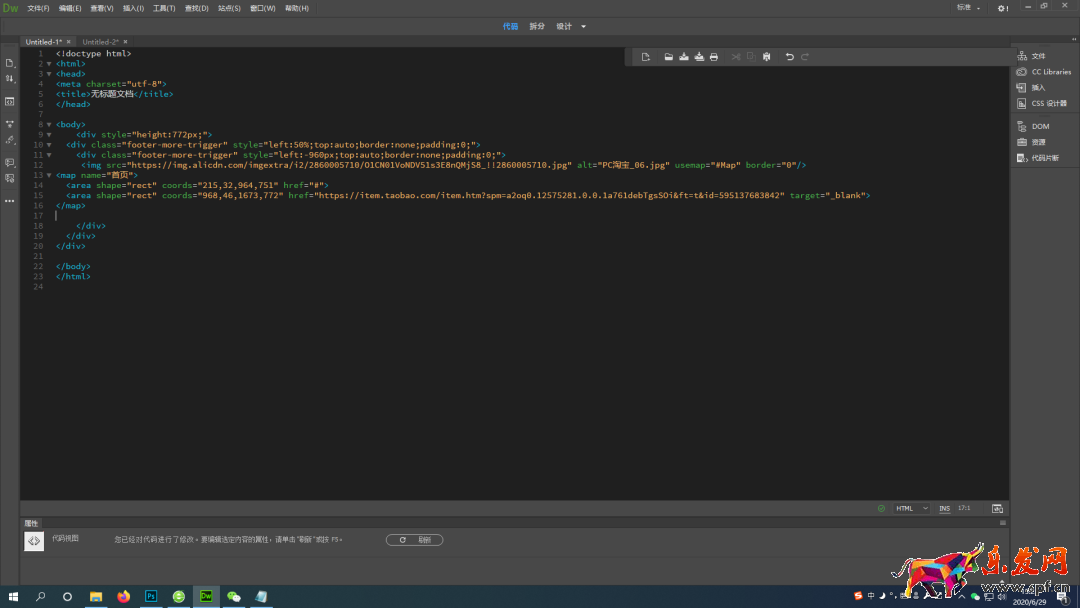This screenshot has height=608, width=1080.
Task: Click Expand All code icon in left sidebar
Action: 10,124
